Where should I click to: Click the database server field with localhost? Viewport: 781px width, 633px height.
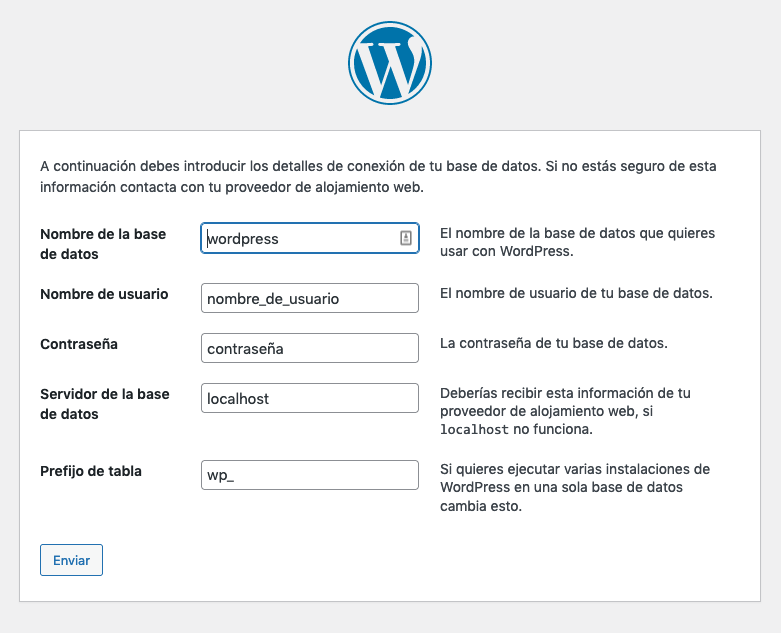(x=310, y=398)
